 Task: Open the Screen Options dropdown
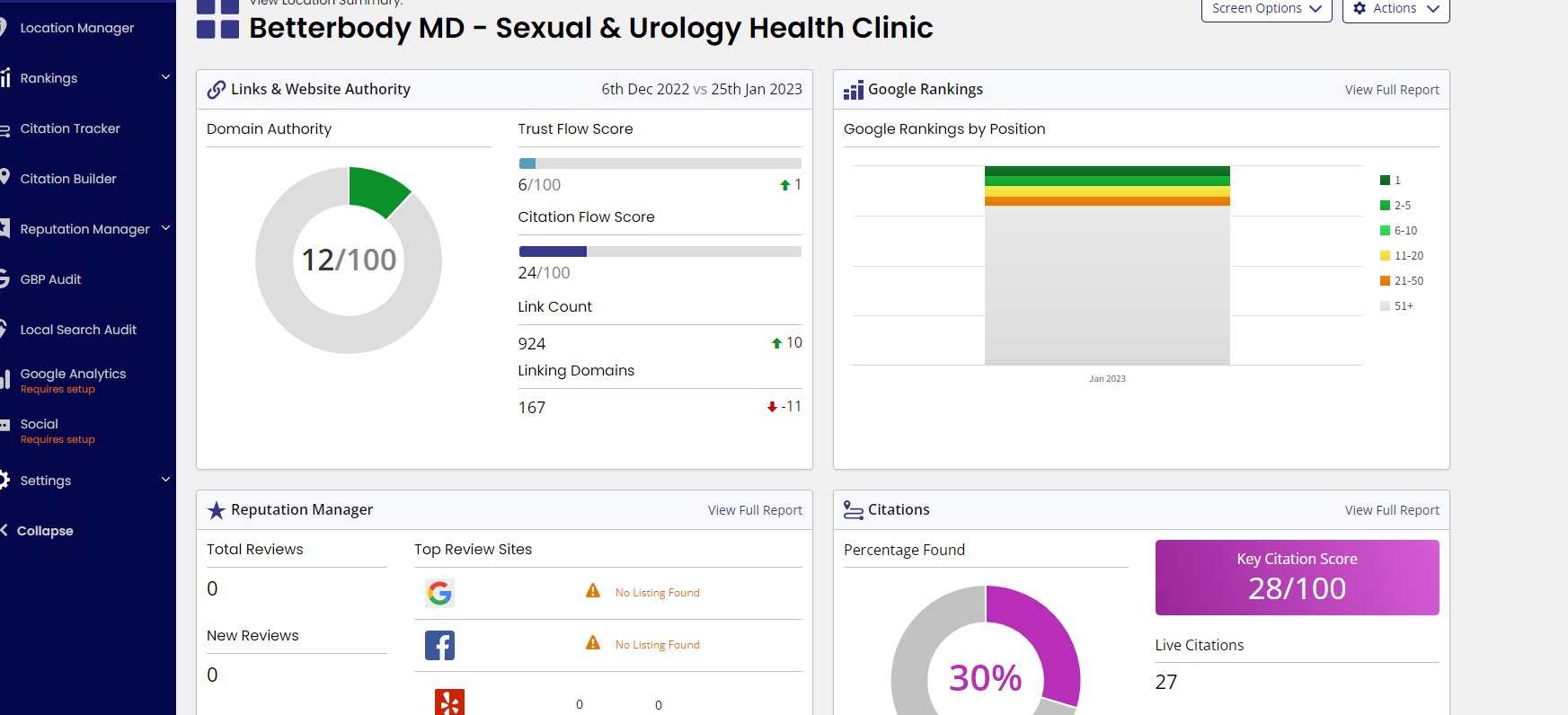(1267, 9)
